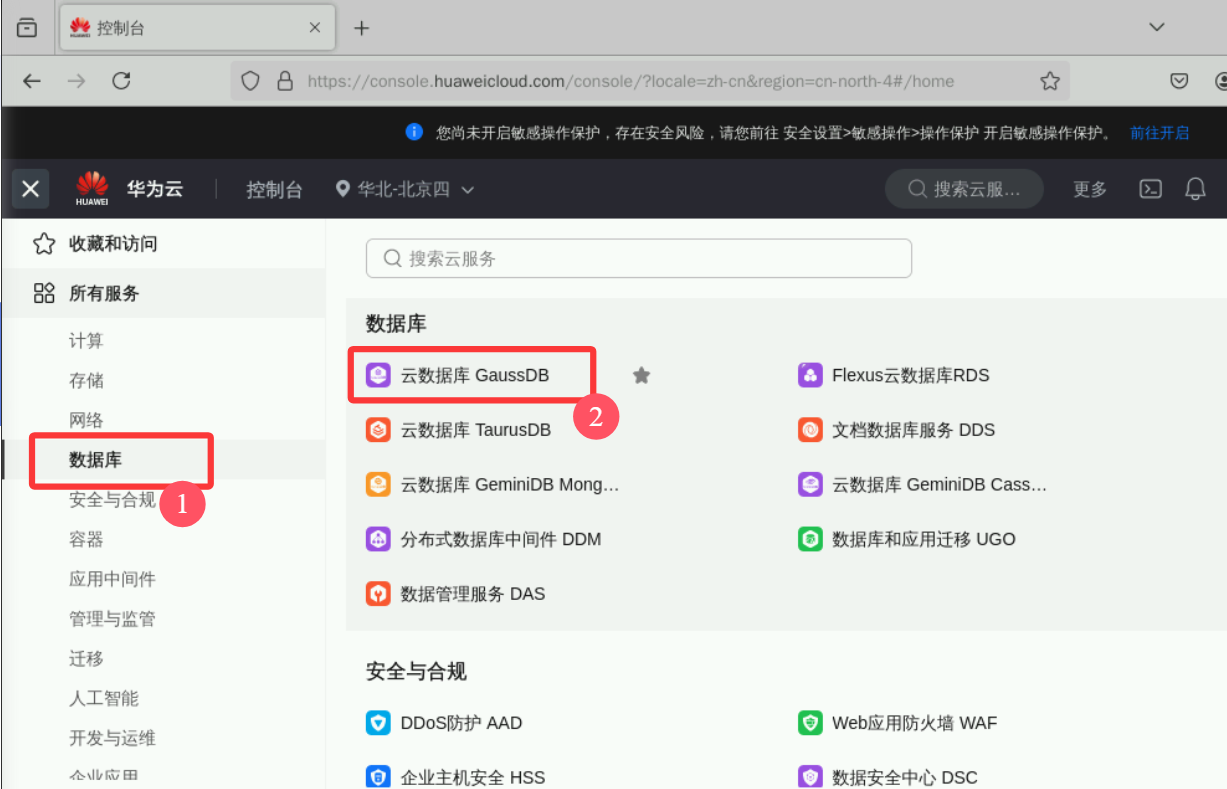This screenshot has height=789, width=1227.
Task: Open the recent tabs icon at top left
Action: coord(26,28)
